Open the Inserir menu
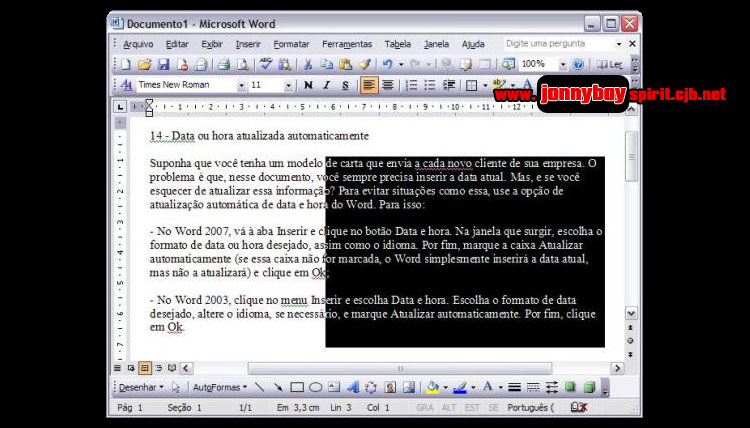Viewport: 750px width, 428px height. 248,44
